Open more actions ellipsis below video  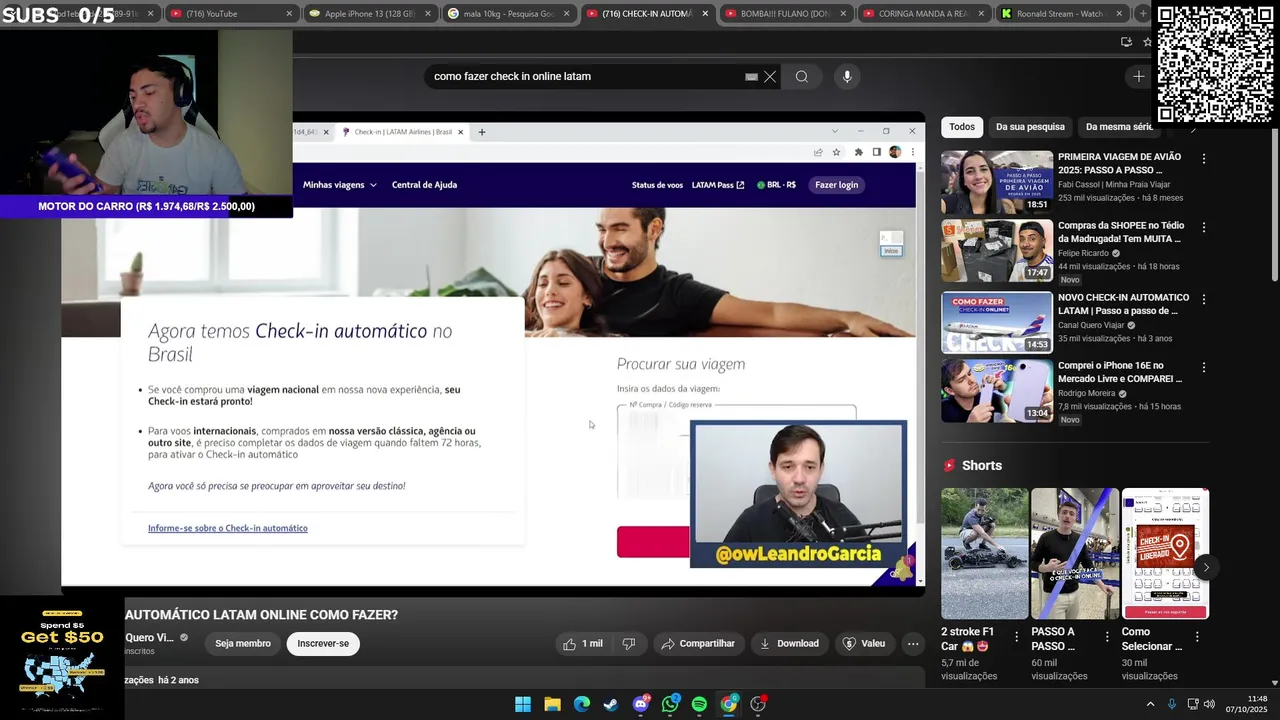[x=913, y=644]
